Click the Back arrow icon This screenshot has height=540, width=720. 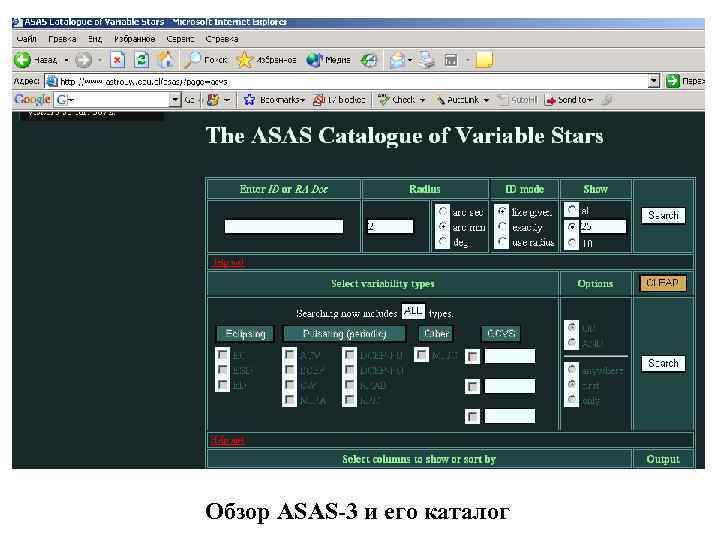tap(22, 60)
